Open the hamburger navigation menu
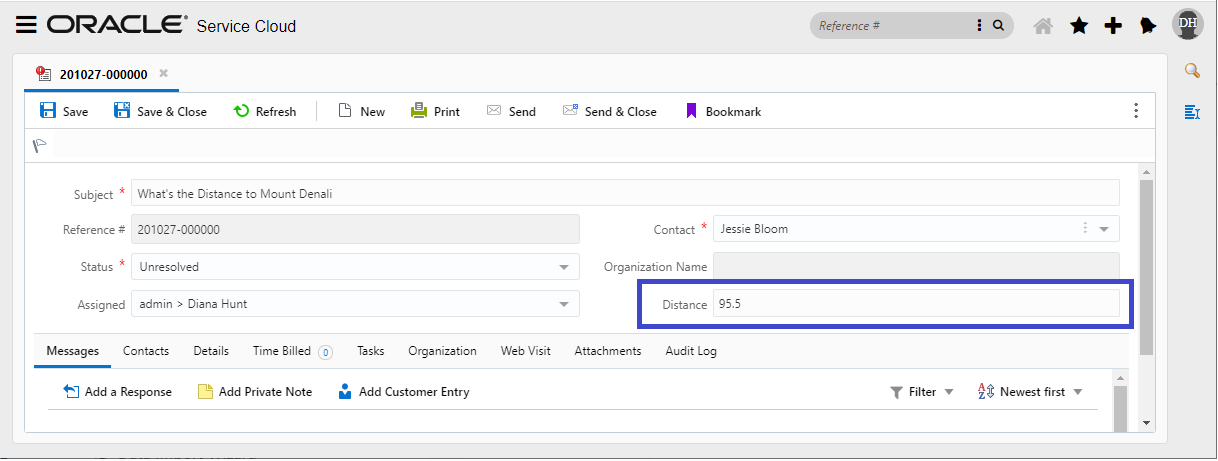 (26, 26)
